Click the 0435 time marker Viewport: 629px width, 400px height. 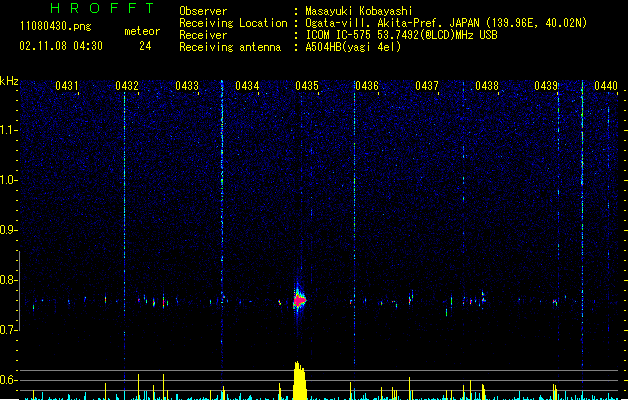coord(307,86)
